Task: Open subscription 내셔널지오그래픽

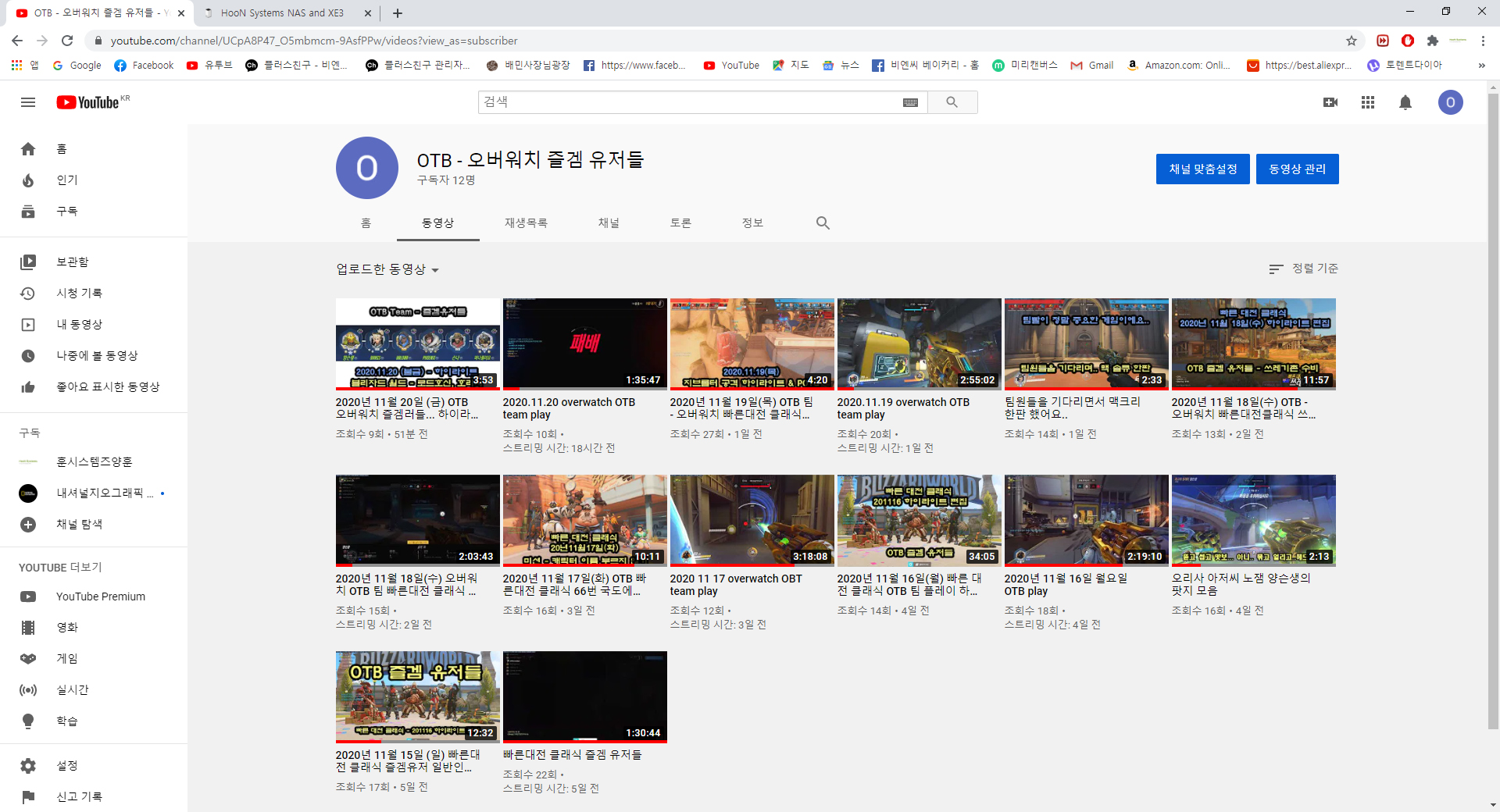Action: 94,493
